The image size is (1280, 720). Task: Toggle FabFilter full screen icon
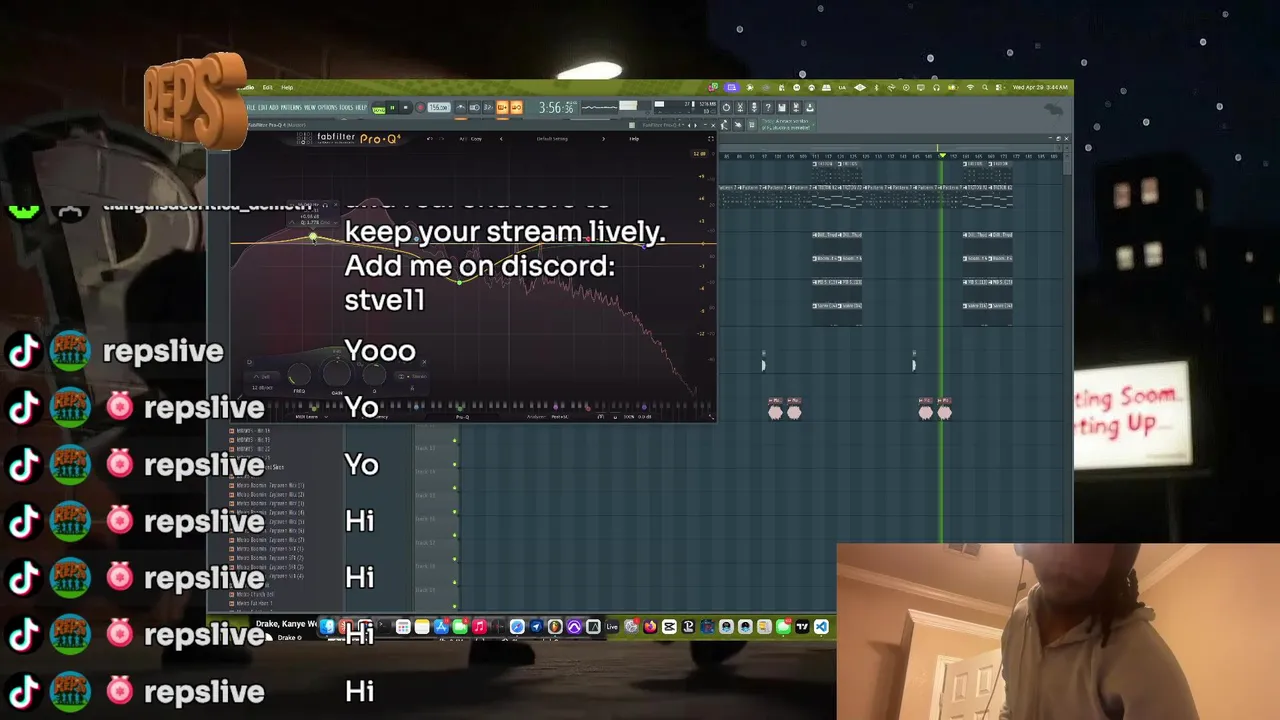tap(711, 139)
